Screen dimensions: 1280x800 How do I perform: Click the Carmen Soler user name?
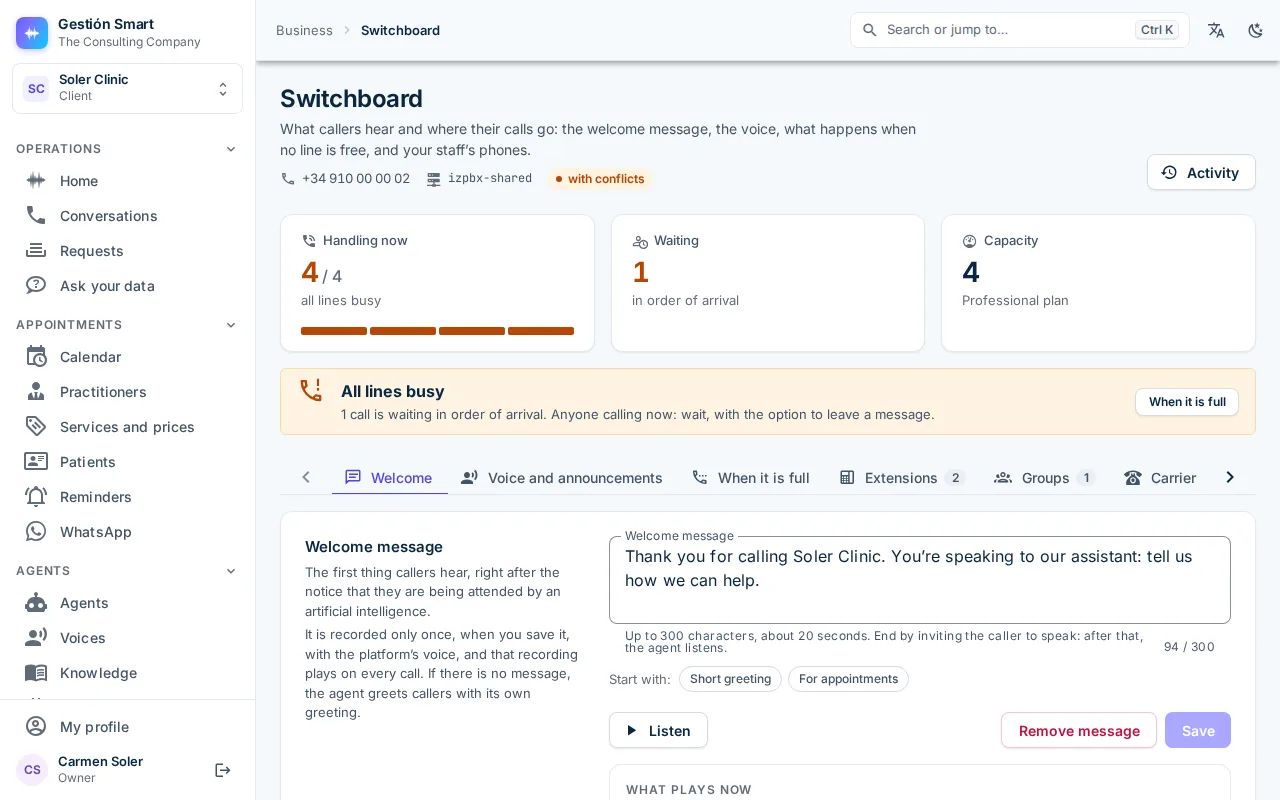(100, 761)
